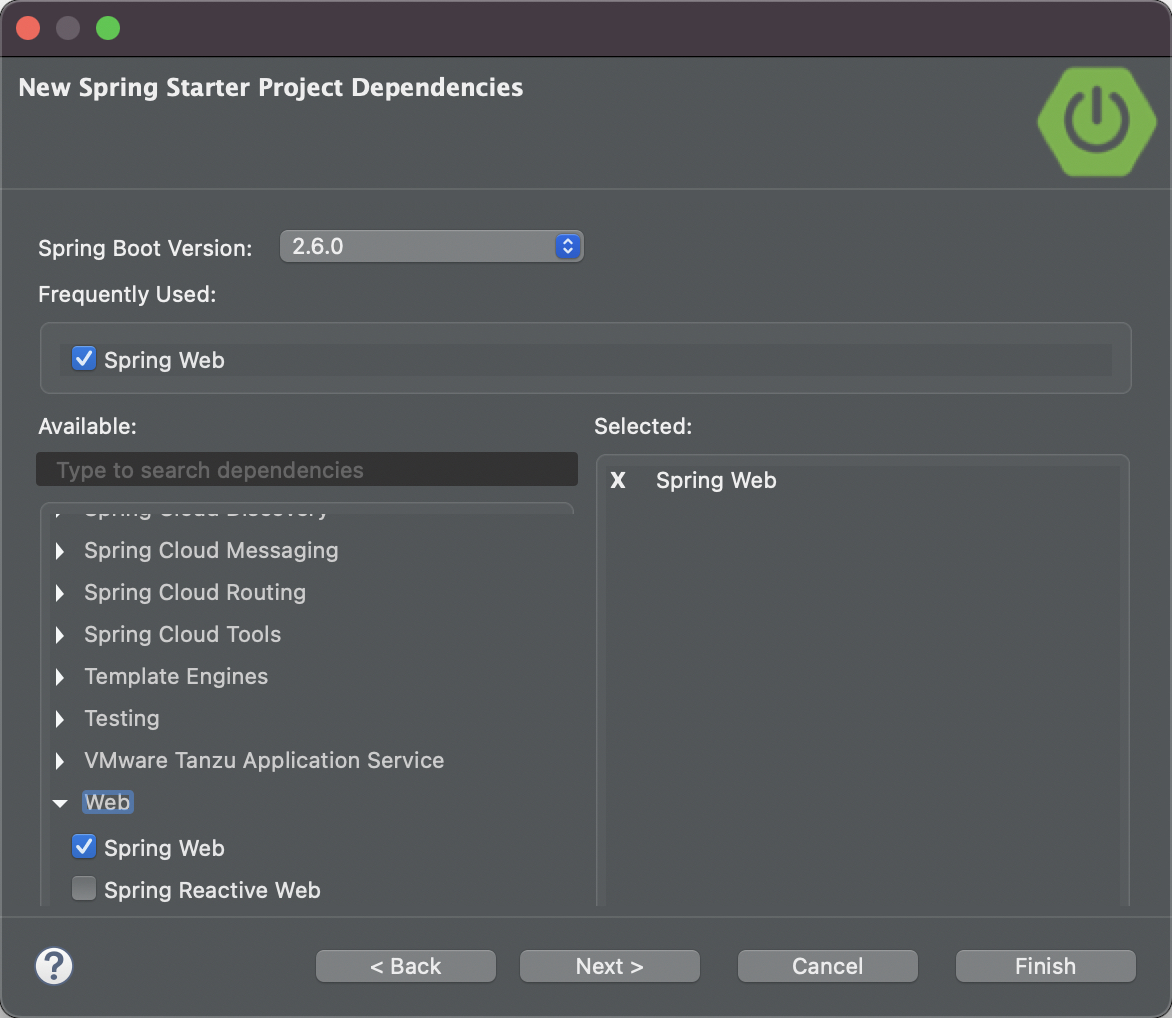1172x1018 pixels.
Task: Uncheck Spring Web under Frequently Used
Action: [x=84, y=359]
